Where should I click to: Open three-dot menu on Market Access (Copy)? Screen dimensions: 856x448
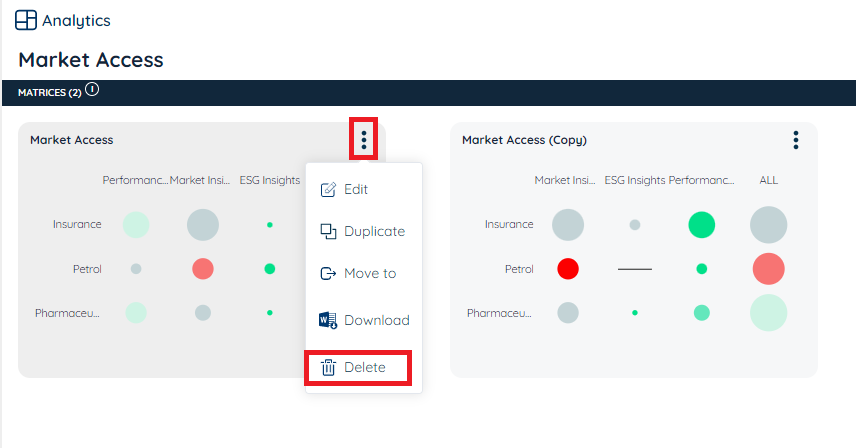(796, 140)
